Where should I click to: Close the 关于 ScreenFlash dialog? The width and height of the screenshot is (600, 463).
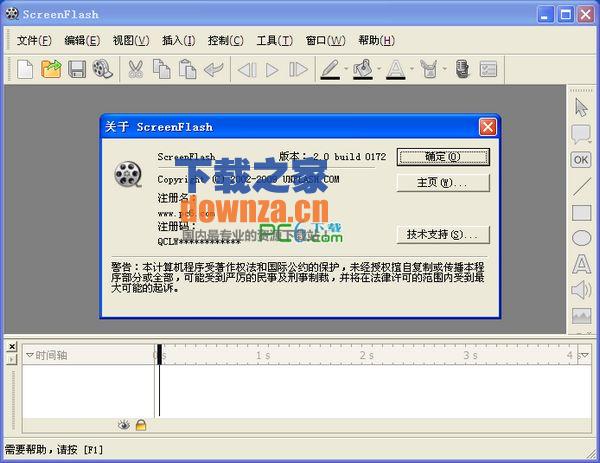pyautogui.click(x=488, y=127)
